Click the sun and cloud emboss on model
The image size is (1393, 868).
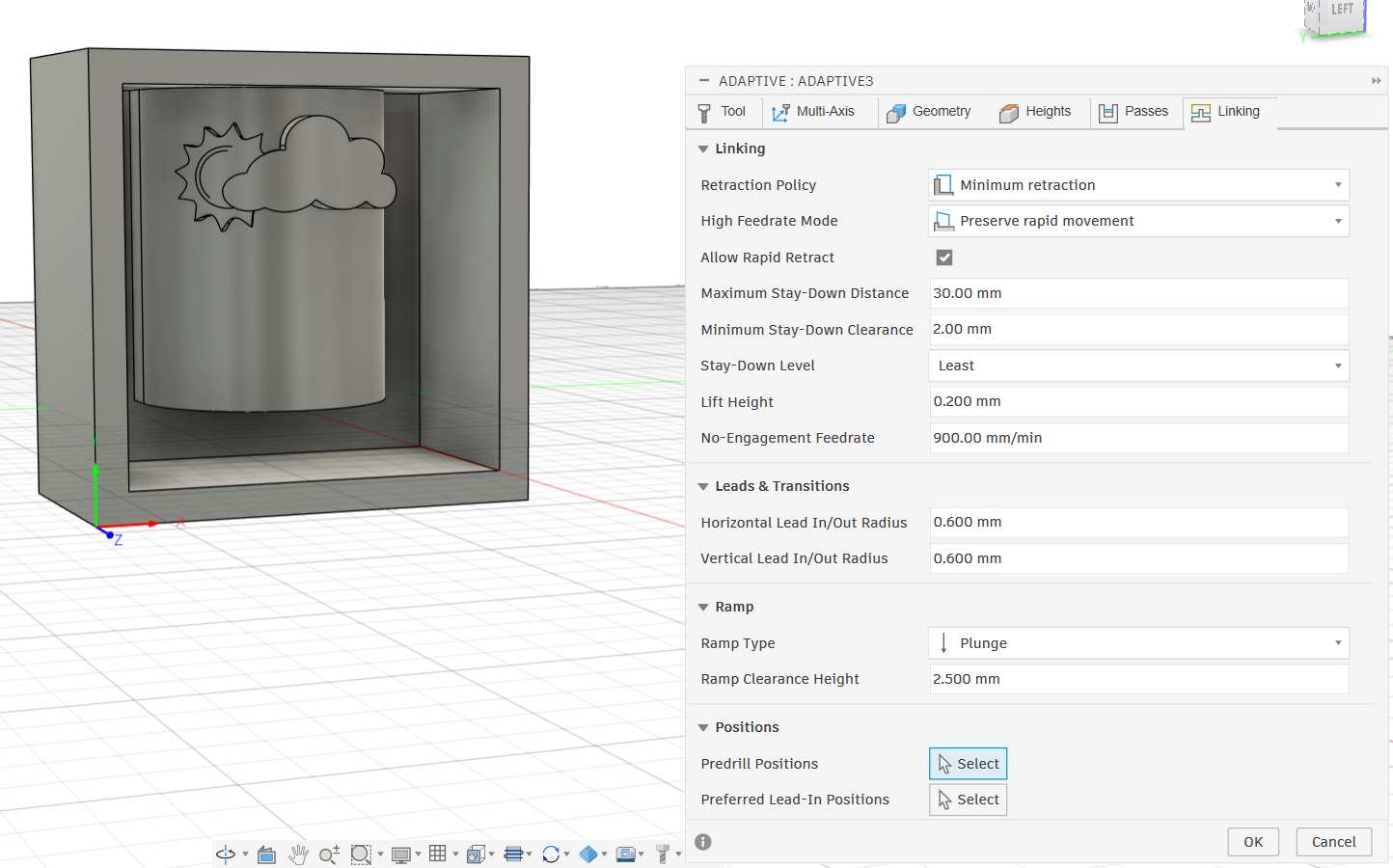coord(286,174)
